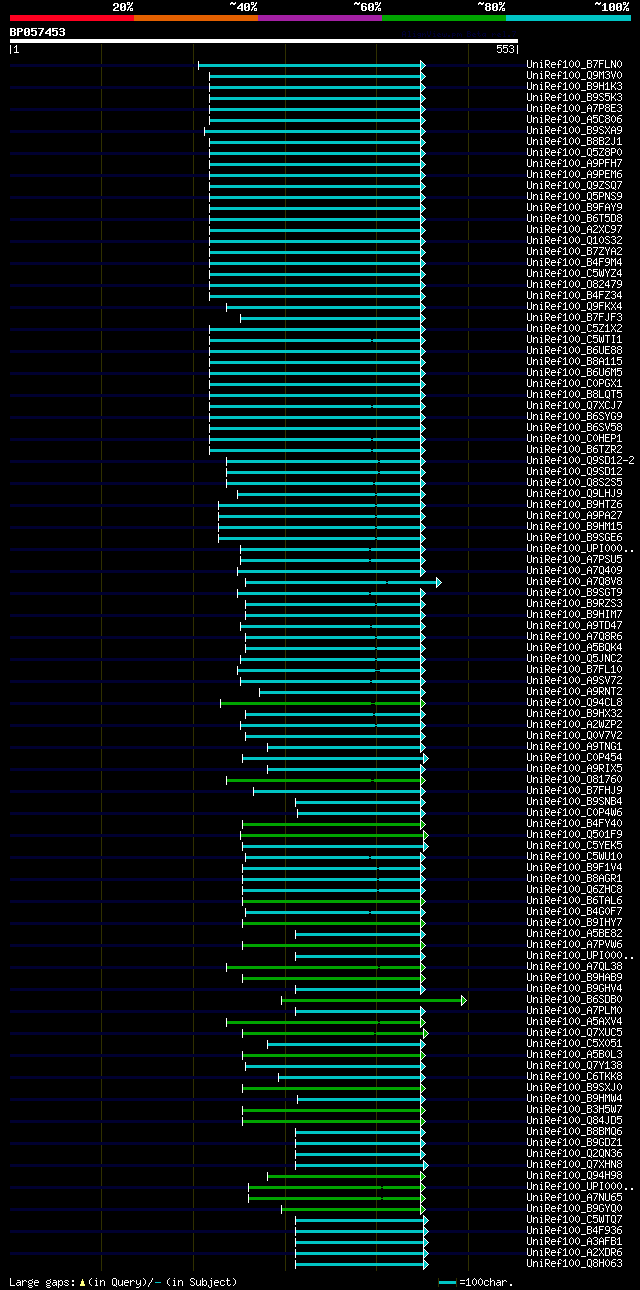Select subject label UniRef100_Q7XUC5
The width and height of the screenshot is (640, 1290).
tap(574, 1033)
